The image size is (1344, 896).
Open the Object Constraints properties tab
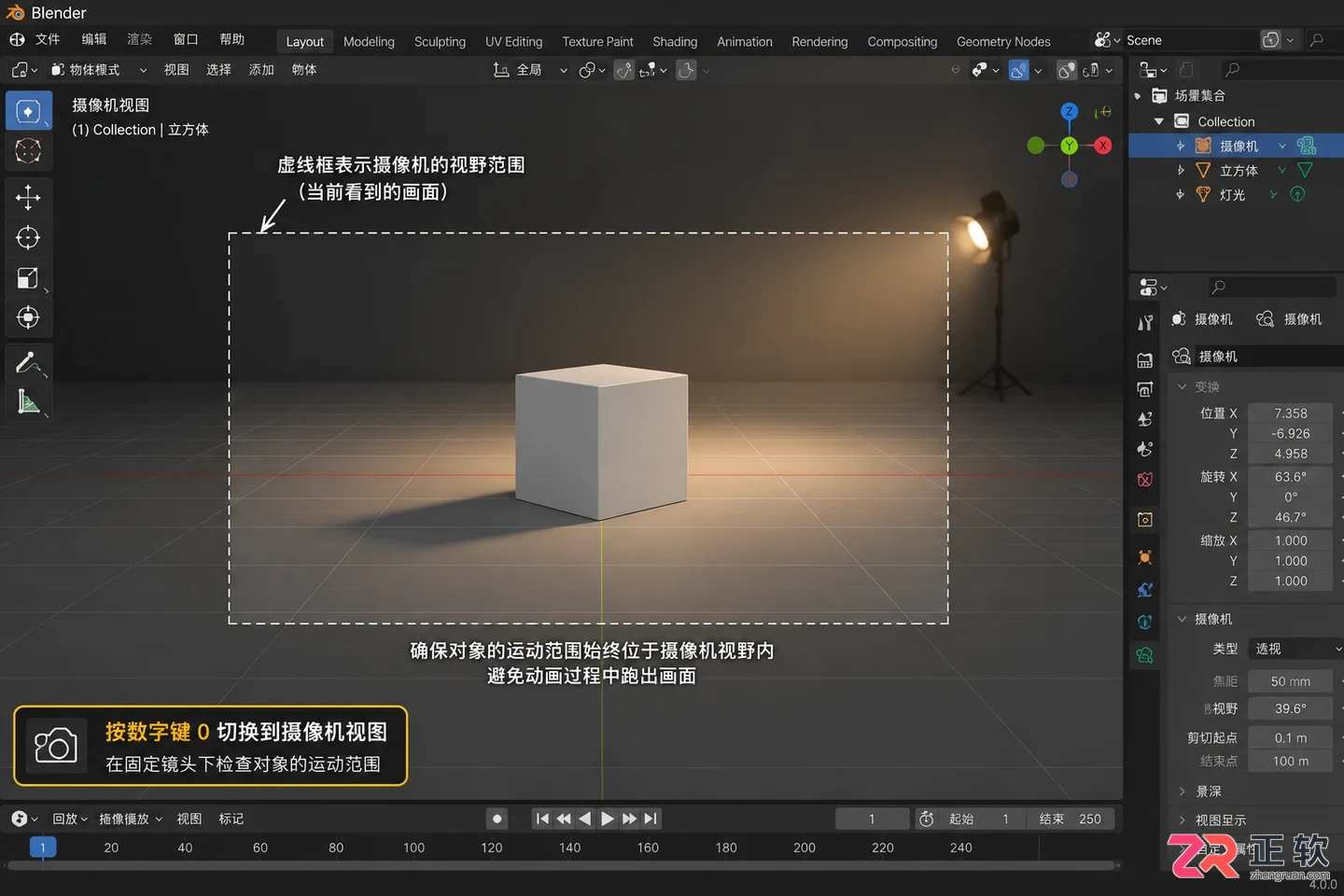click(x=1145, y=622)
